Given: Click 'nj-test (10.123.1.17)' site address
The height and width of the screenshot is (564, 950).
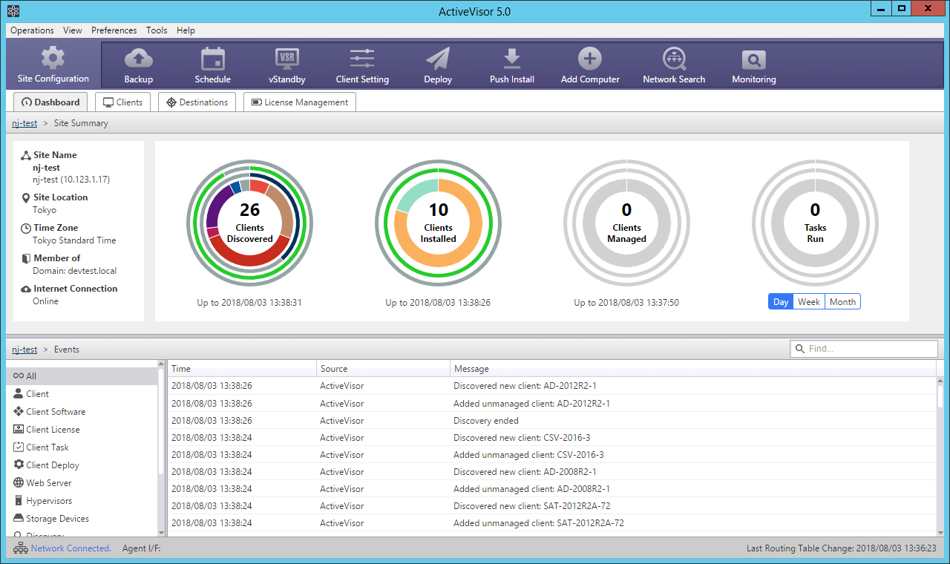Looking at the screenshot, I should point(71,179).
